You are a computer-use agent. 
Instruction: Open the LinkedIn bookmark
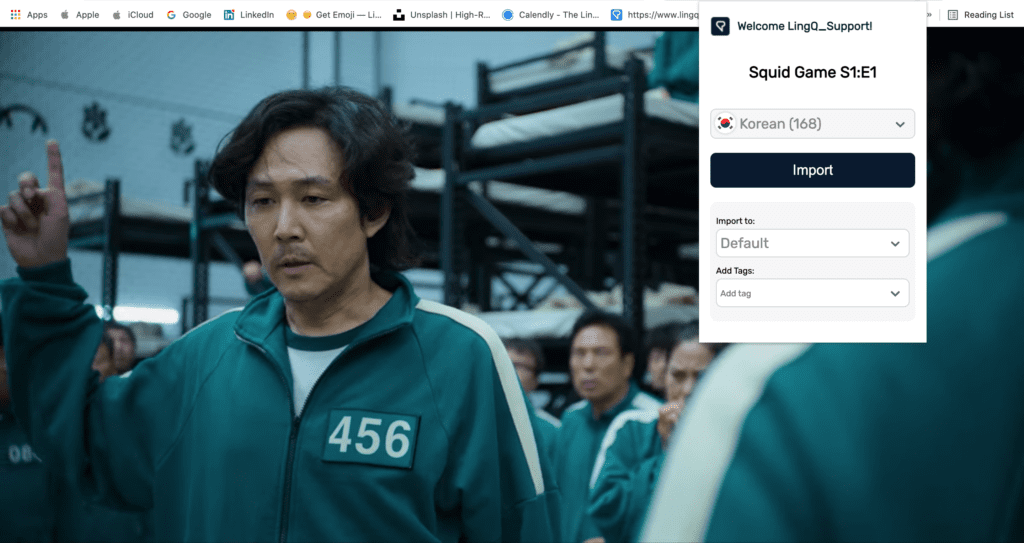tap(249, 15)
